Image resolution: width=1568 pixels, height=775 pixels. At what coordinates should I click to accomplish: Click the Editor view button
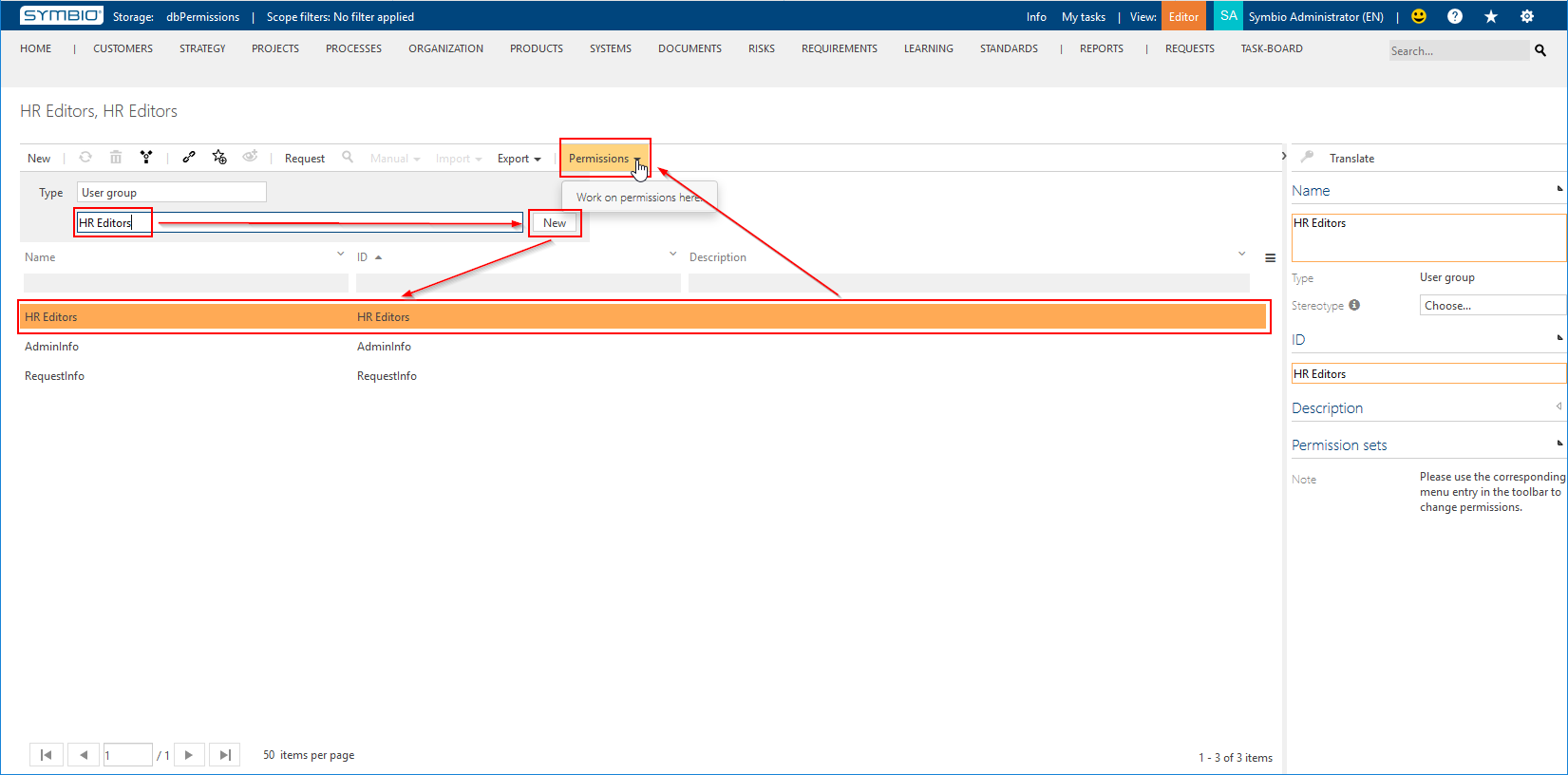tap(1183, 16)
